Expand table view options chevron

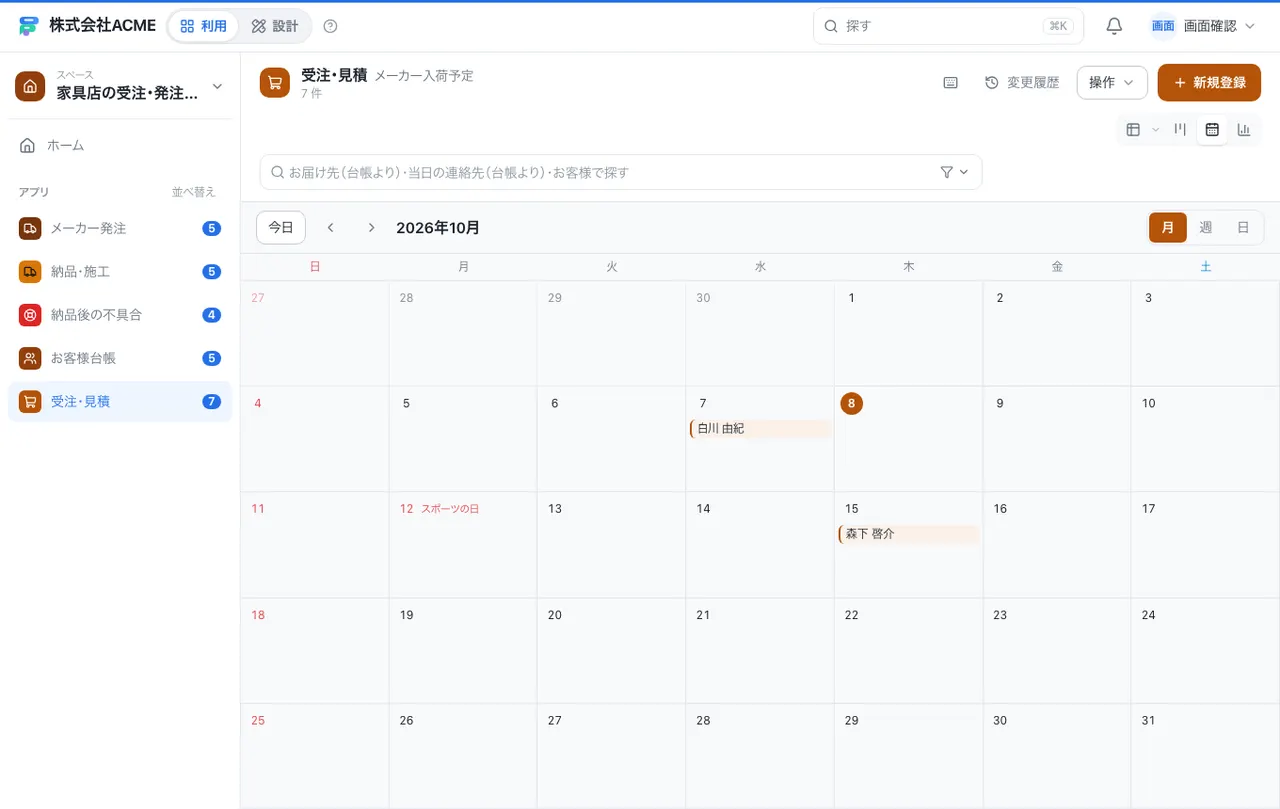pyautogui.click(x=1156, y=129)
